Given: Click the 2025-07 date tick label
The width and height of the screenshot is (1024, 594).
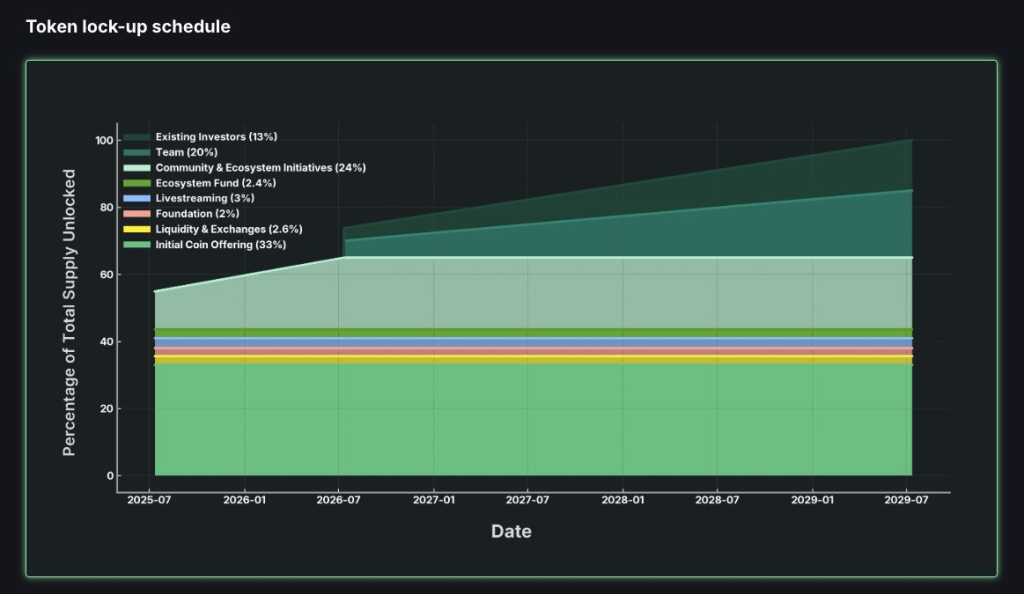Looking at the screenshot, I should (x=149, y=500).
